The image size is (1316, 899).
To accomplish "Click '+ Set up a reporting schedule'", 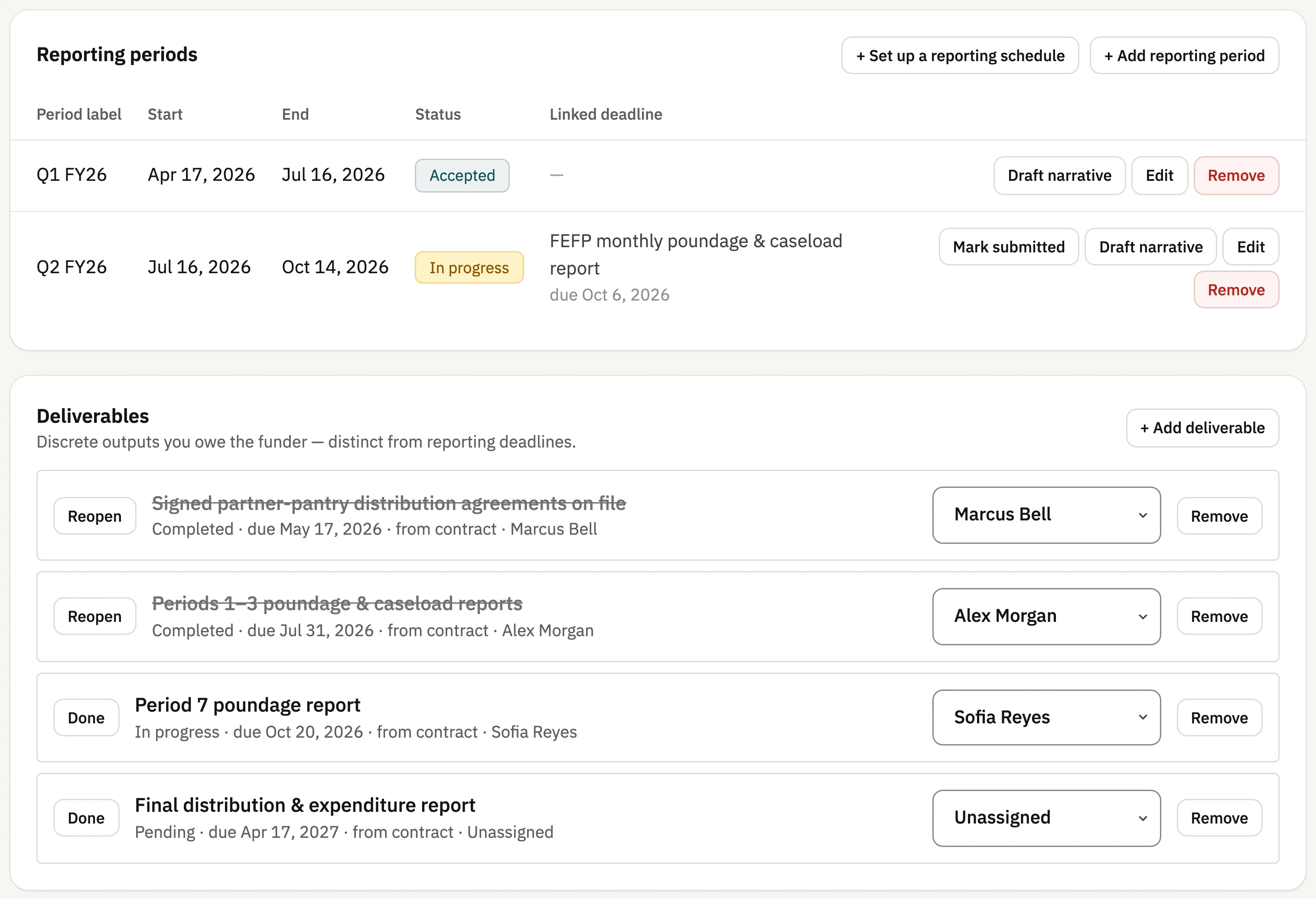I will point(960,56).
